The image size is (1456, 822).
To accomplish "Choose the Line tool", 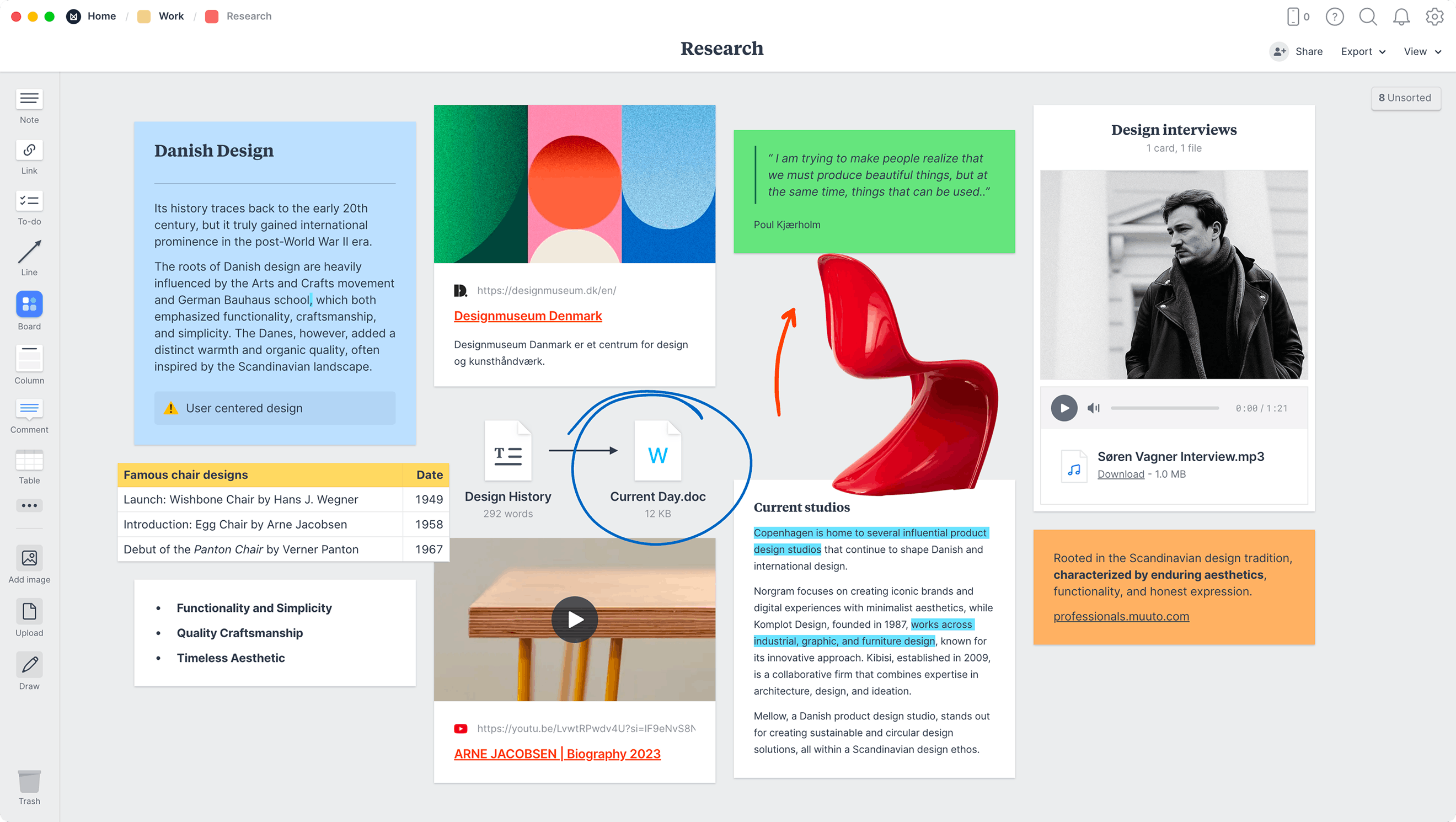I will coord(29,252).
